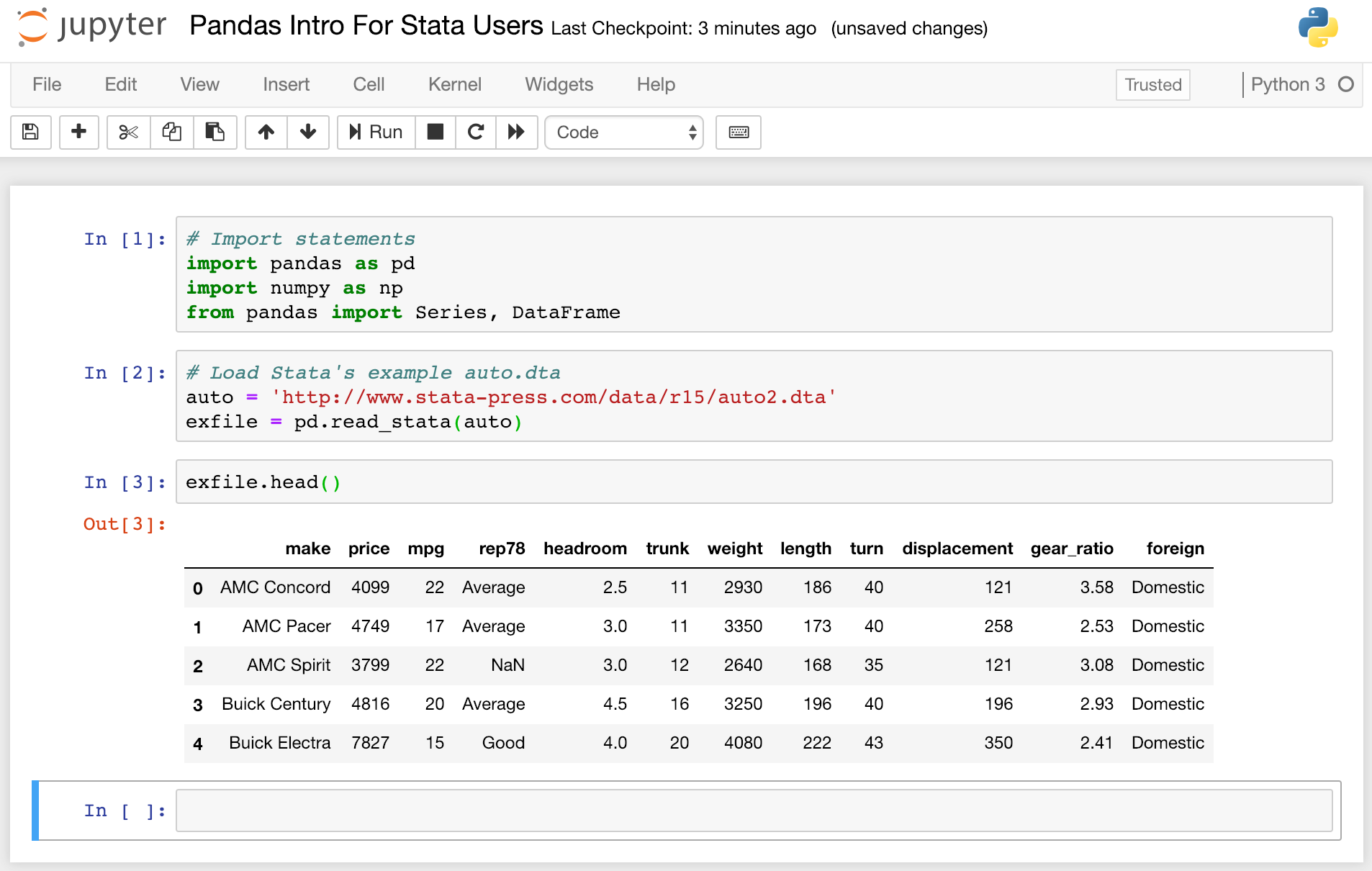
Task: Click the Python logo icon
Action: point(1318,27)
